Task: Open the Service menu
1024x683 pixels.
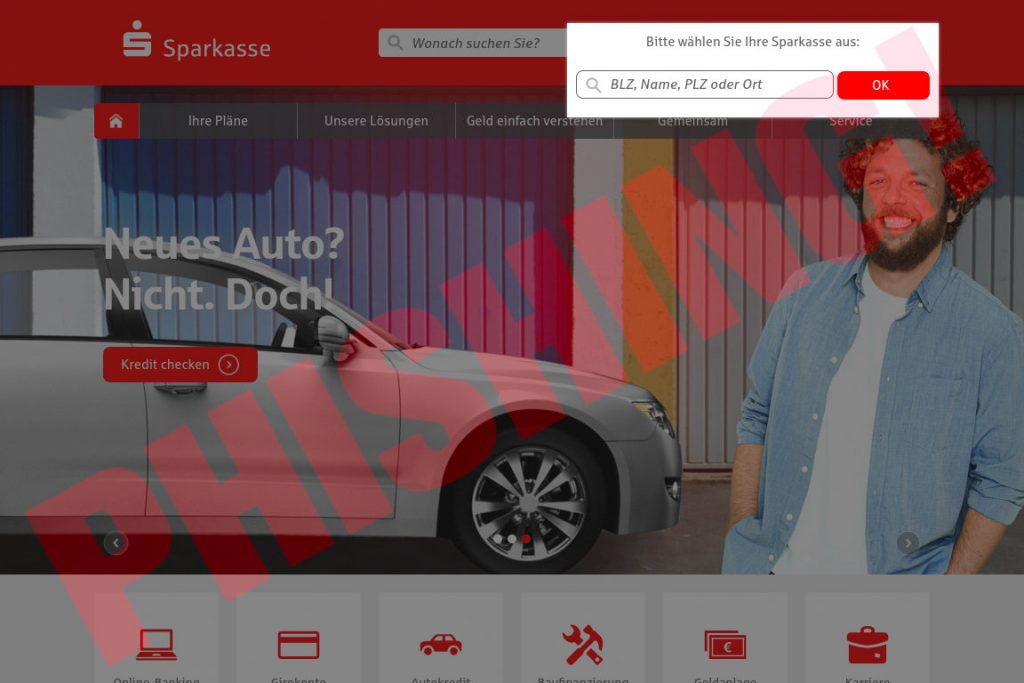Action: tap(850, 121)
